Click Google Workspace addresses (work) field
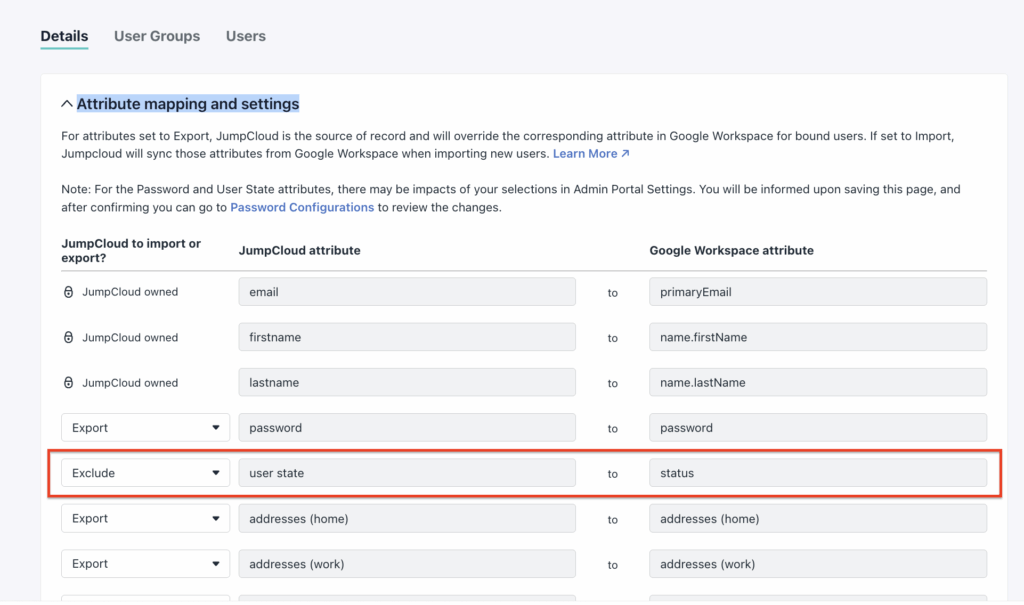The height and width of the screenshot is (605, 1024). (x=818, y=564)
